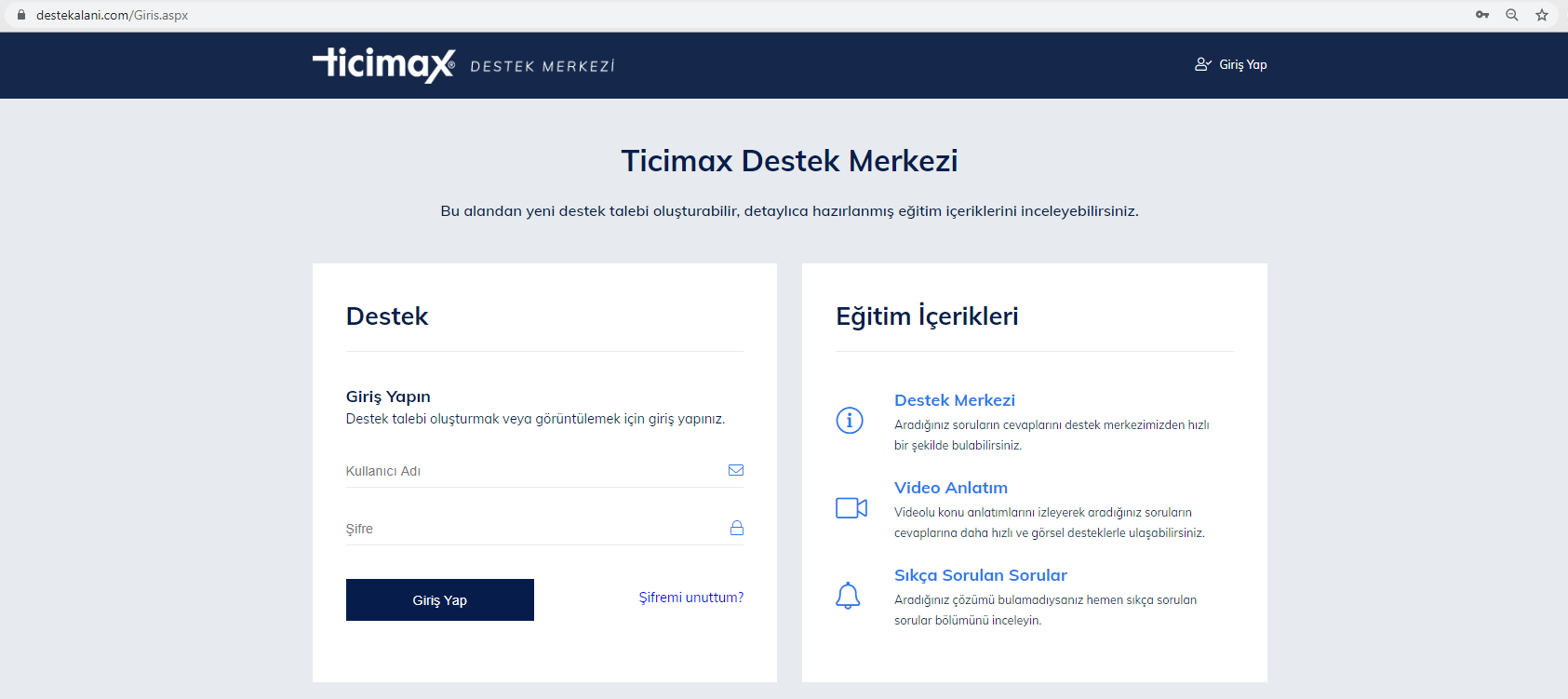The image size is (1568, 699).
Task: Click the Ticimax logo in header
Action: (x=383, y=64)
